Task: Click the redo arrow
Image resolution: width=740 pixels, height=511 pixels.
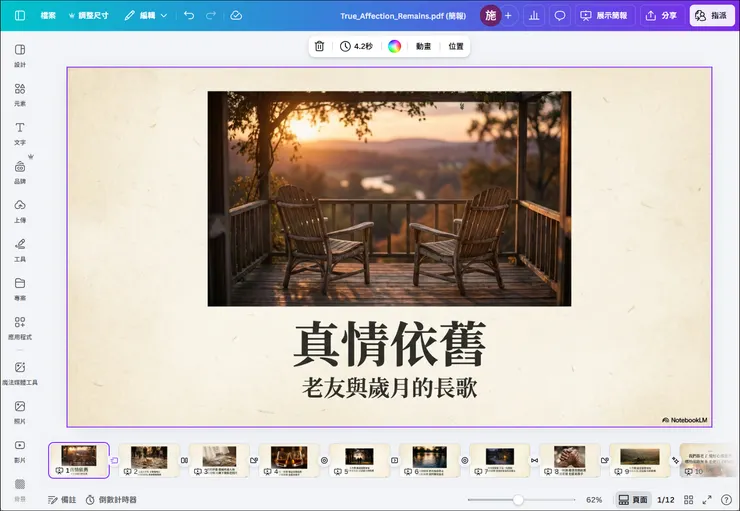Action: click(210, 16)
